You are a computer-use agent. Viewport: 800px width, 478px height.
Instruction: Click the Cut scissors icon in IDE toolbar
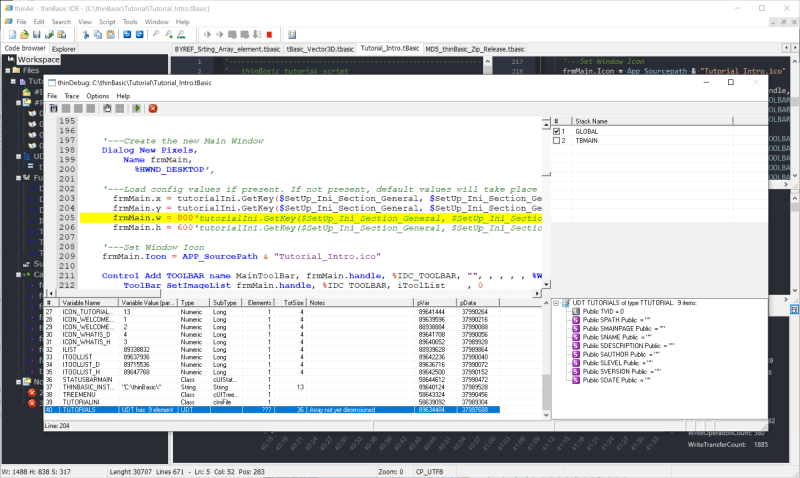(x=86, y=35)
